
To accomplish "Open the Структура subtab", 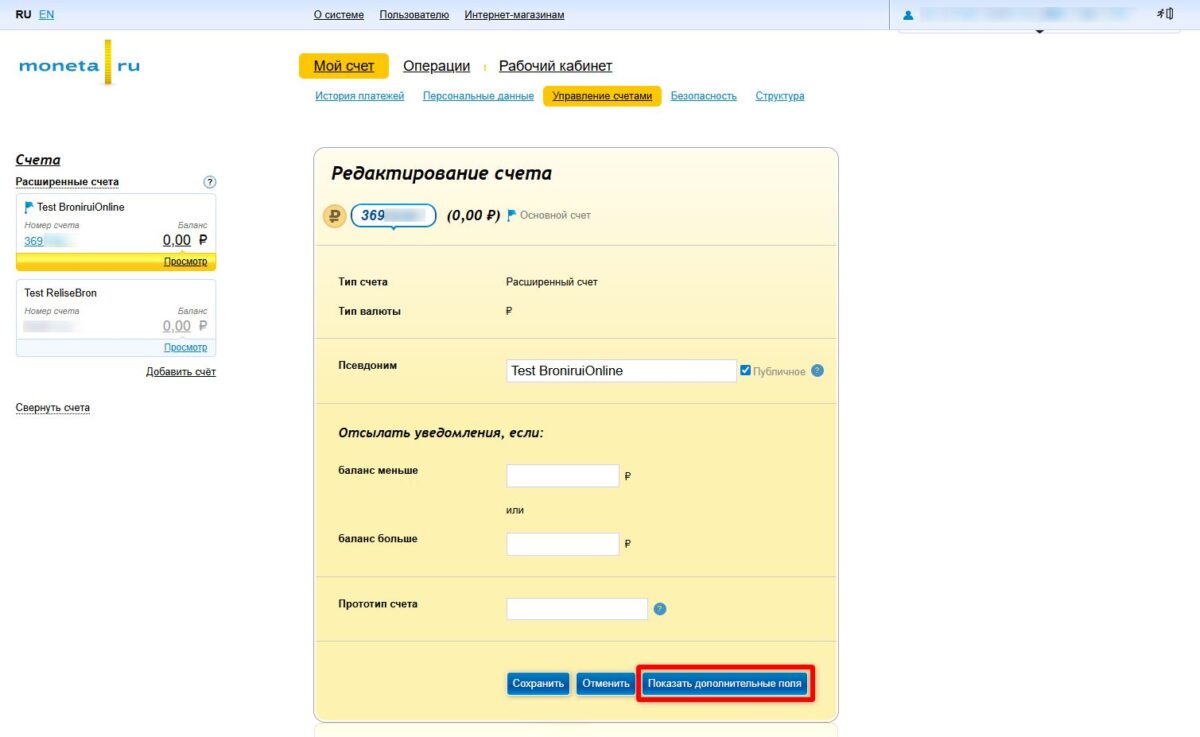I will point(780,96).
